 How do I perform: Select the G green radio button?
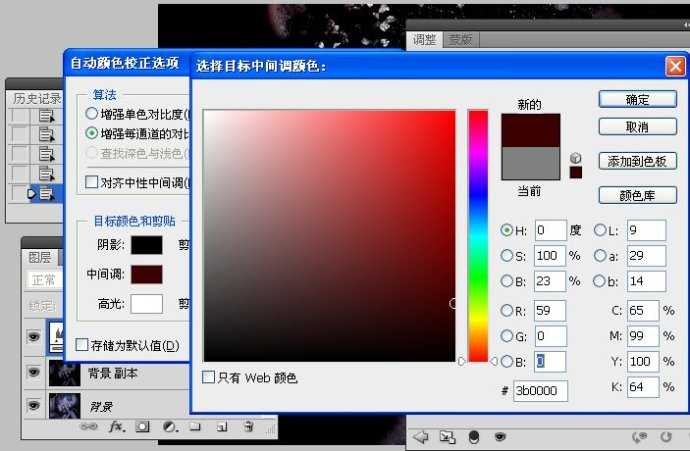click(x=506, y=336)
